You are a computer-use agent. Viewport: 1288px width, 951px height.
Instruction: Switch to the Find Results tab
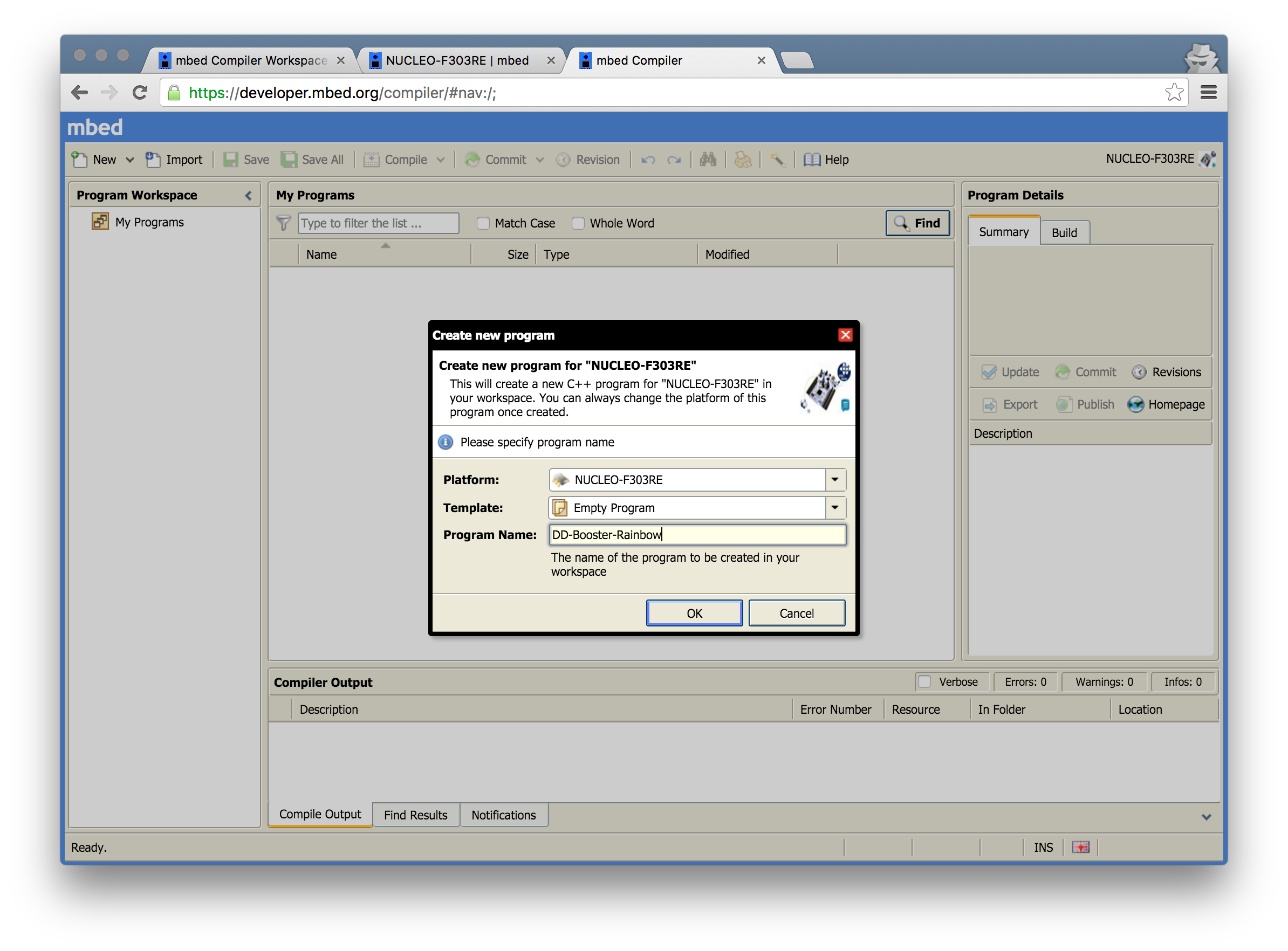pyautogui.click(x=416, y=815)
